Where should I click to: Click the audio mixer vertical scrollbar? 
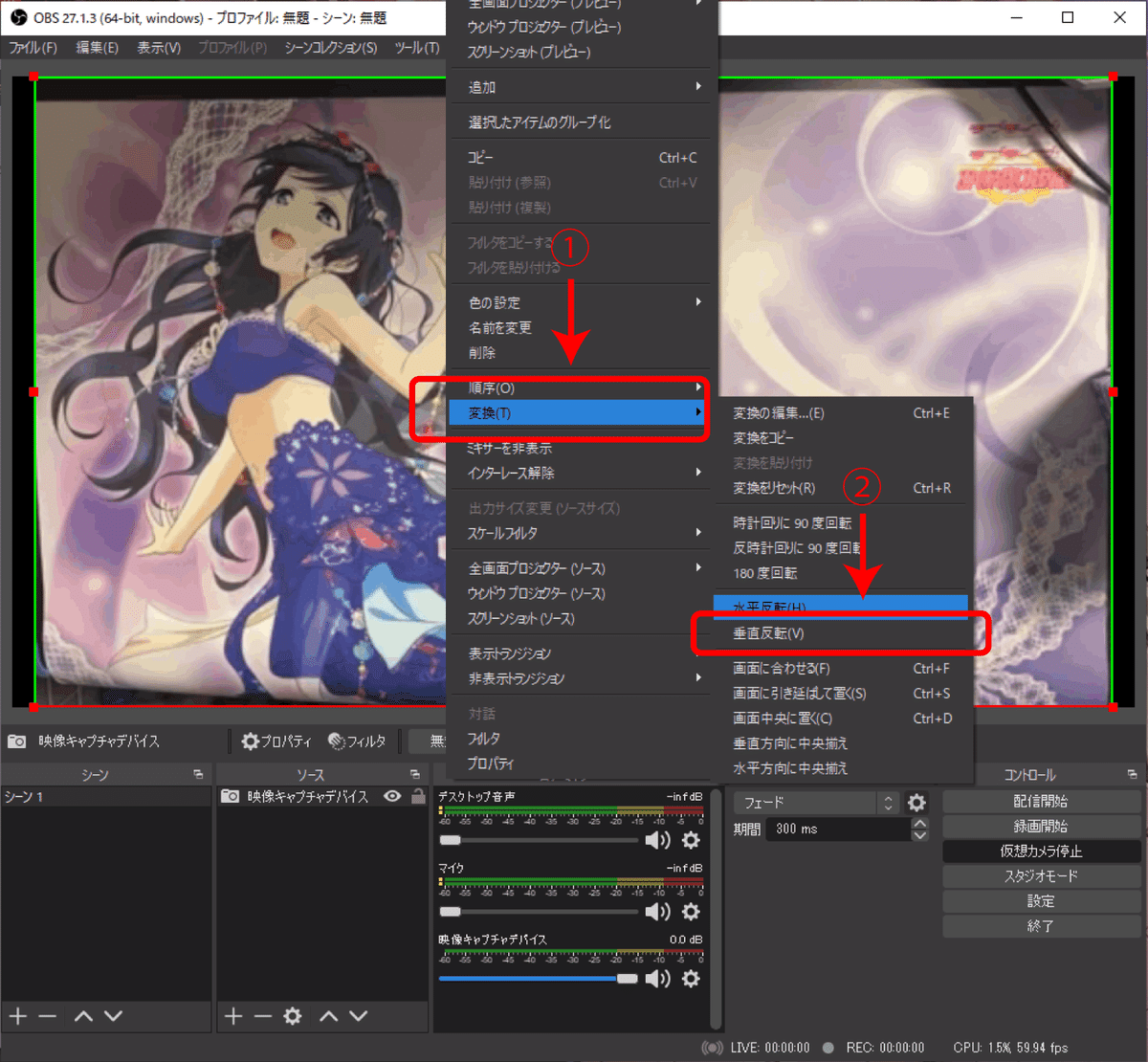coord(715,909)
